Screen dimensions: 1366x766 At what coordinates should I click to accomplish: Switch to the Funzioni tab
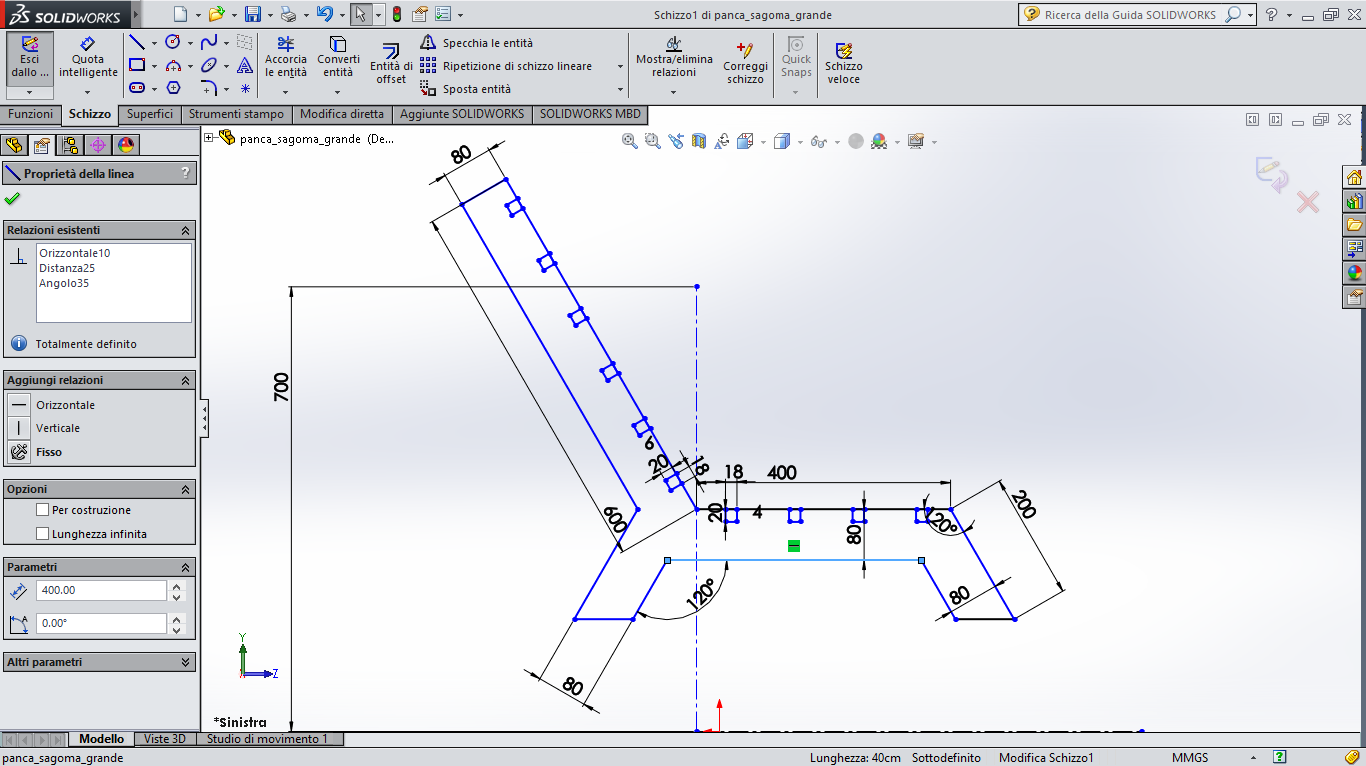31,114
